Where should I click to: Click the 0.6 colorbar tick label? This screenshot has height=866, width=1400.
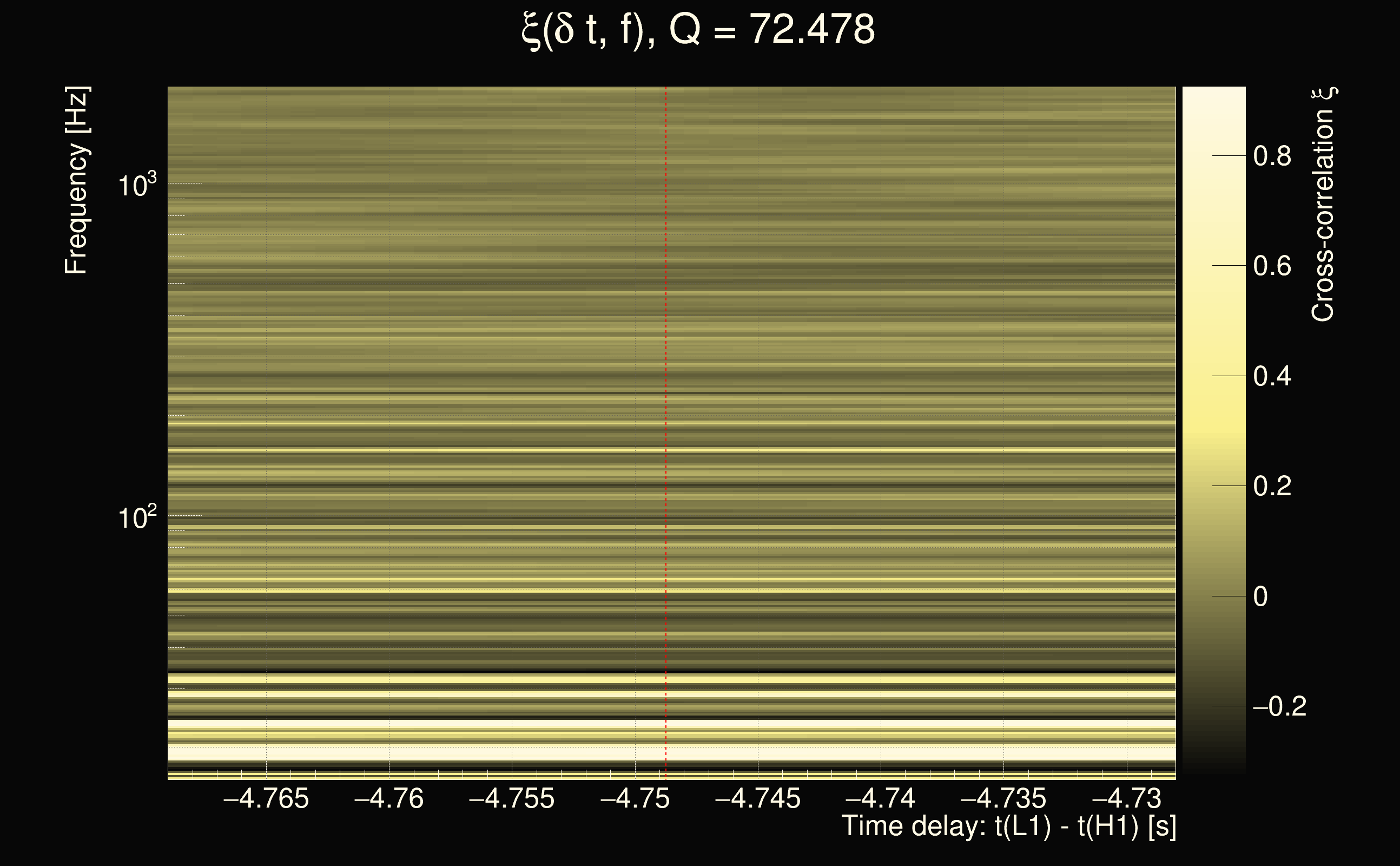pos(1272,266)
